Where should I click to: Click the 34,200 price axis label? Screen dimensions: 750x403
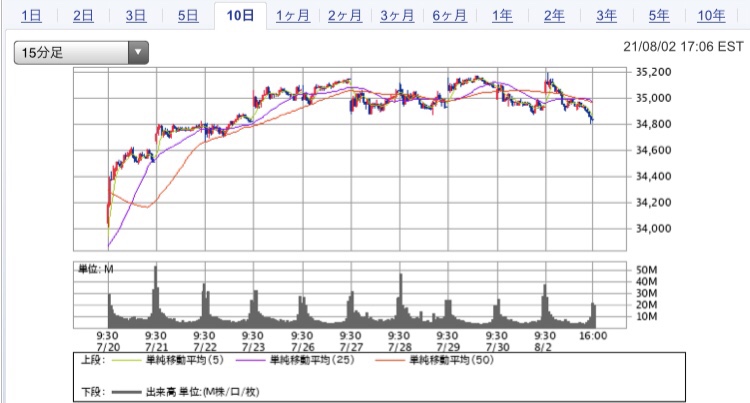[653, 203]
